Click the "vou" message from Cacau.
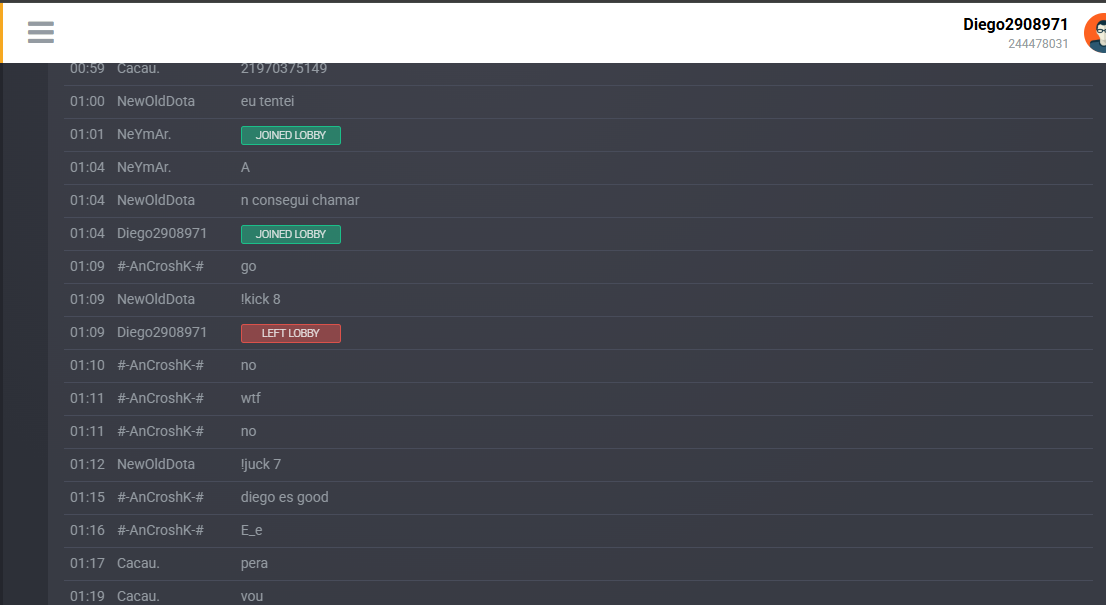1106x605 pixels. click(x=252, y=597)
